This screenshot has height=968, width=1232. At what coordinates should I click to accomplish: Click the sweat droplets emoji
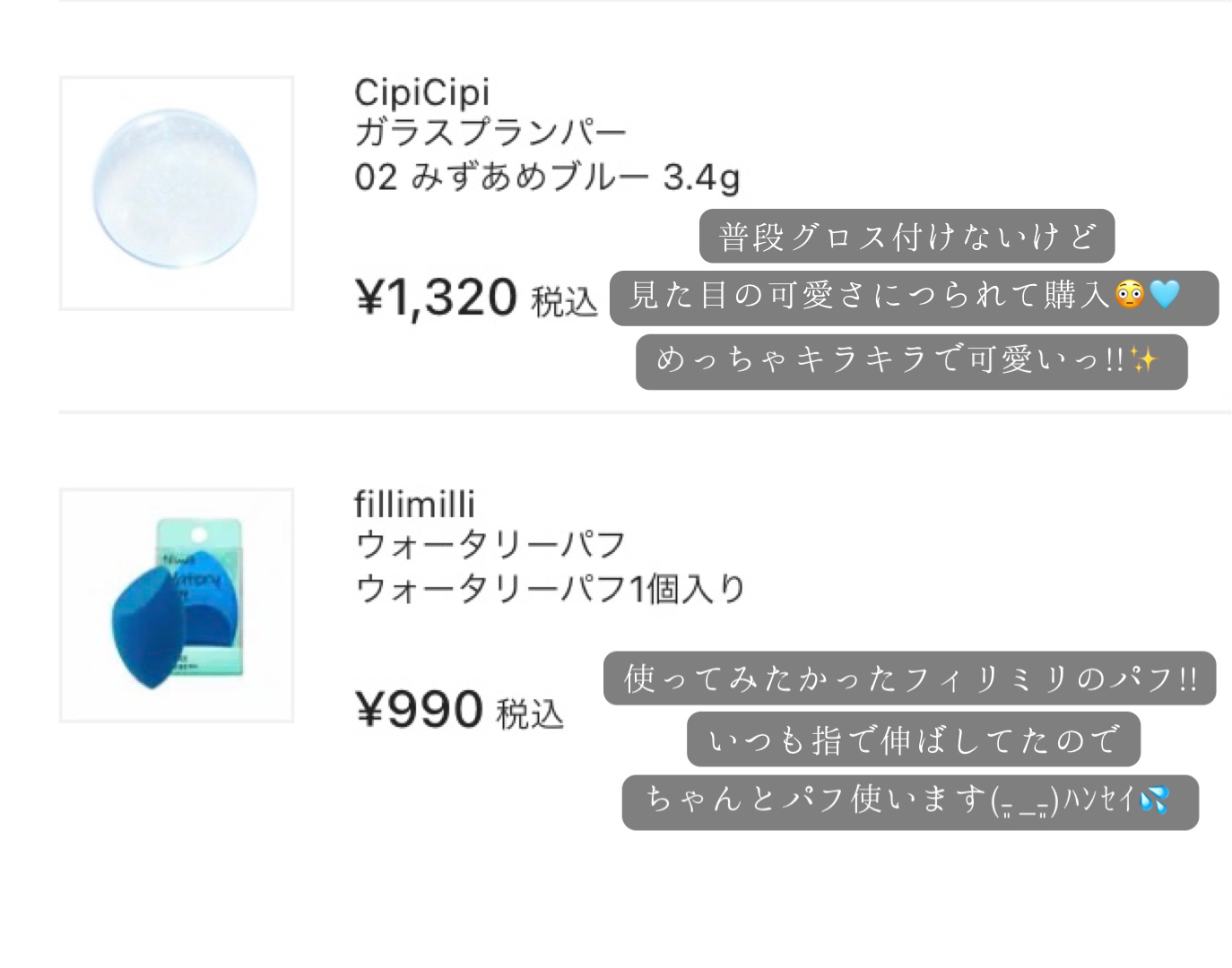(1154, 799)
